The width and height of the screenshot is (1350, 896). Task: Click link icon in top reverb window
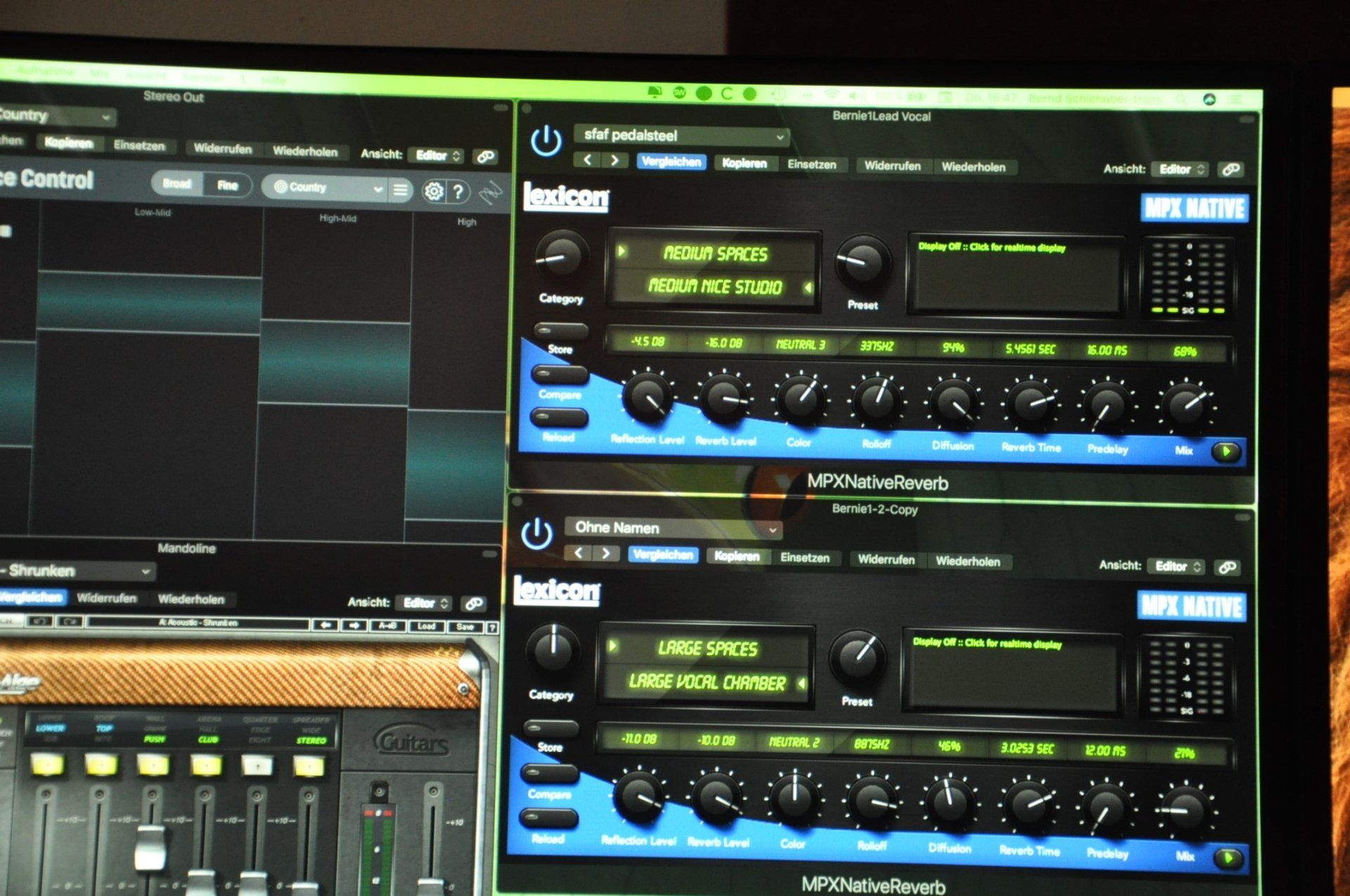pos(1230,169)
